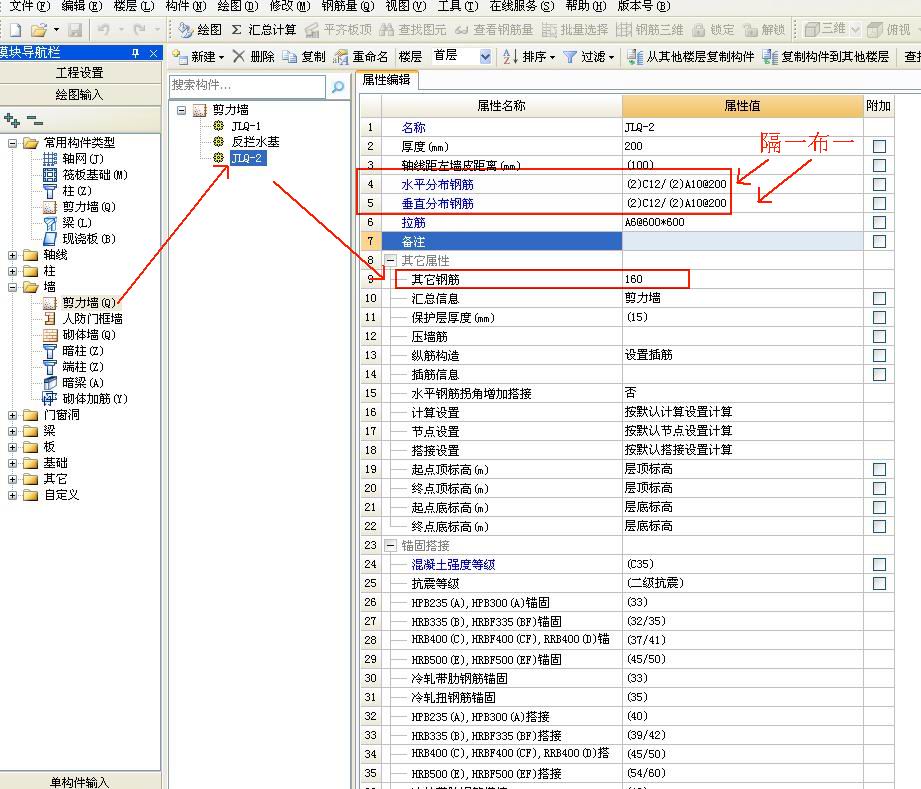The image size is (921, 789).
Task: Click 复制 copy button
Action: coord(304,57)
